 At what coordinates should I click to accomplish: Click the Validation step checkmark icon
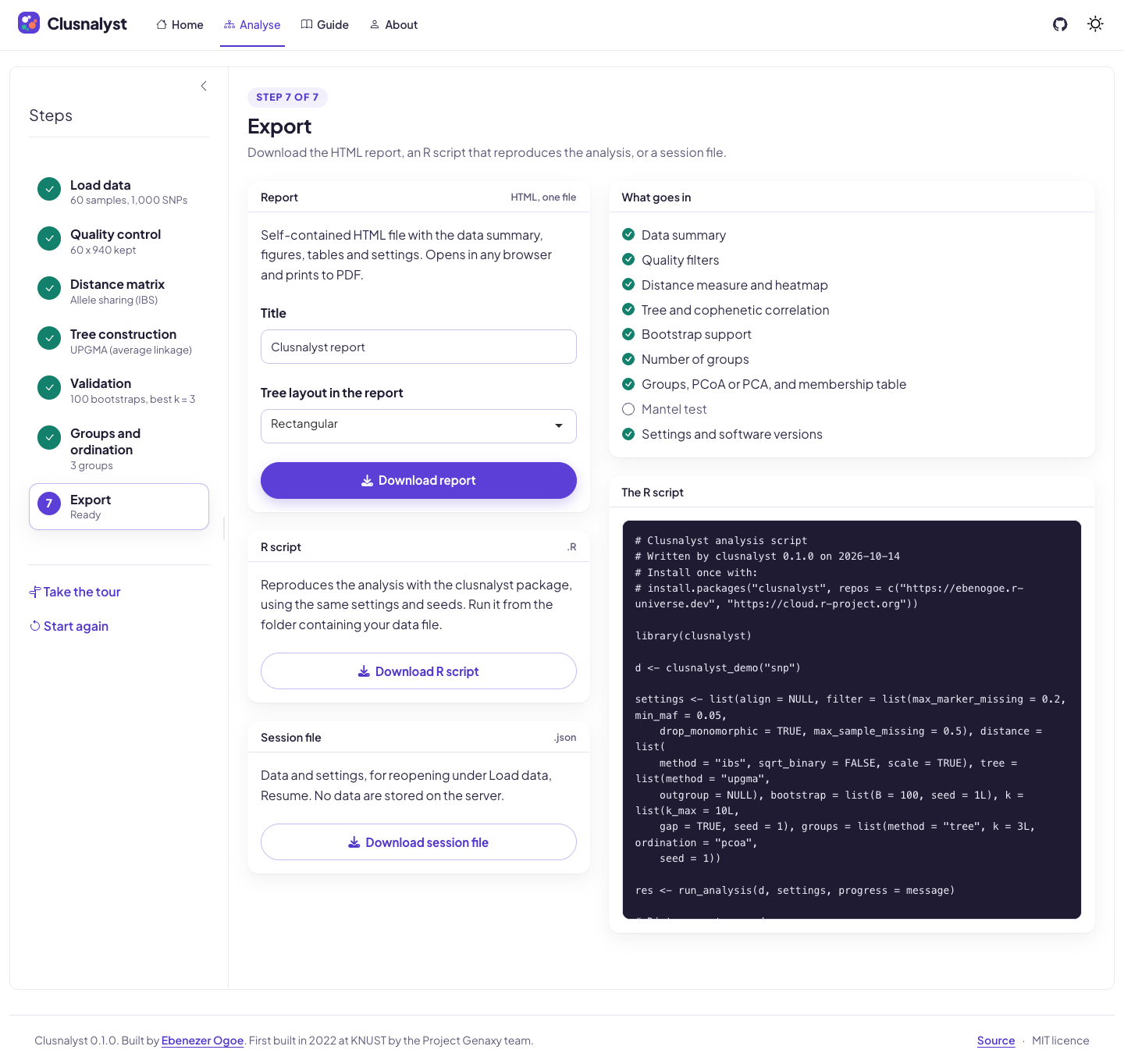(49, 387)
